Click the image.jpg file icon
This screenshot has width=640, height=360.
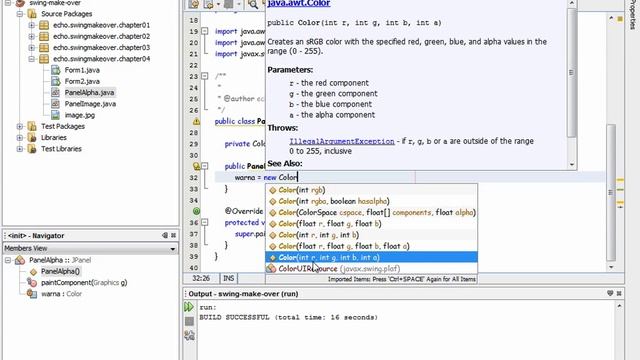click(56, 115)
